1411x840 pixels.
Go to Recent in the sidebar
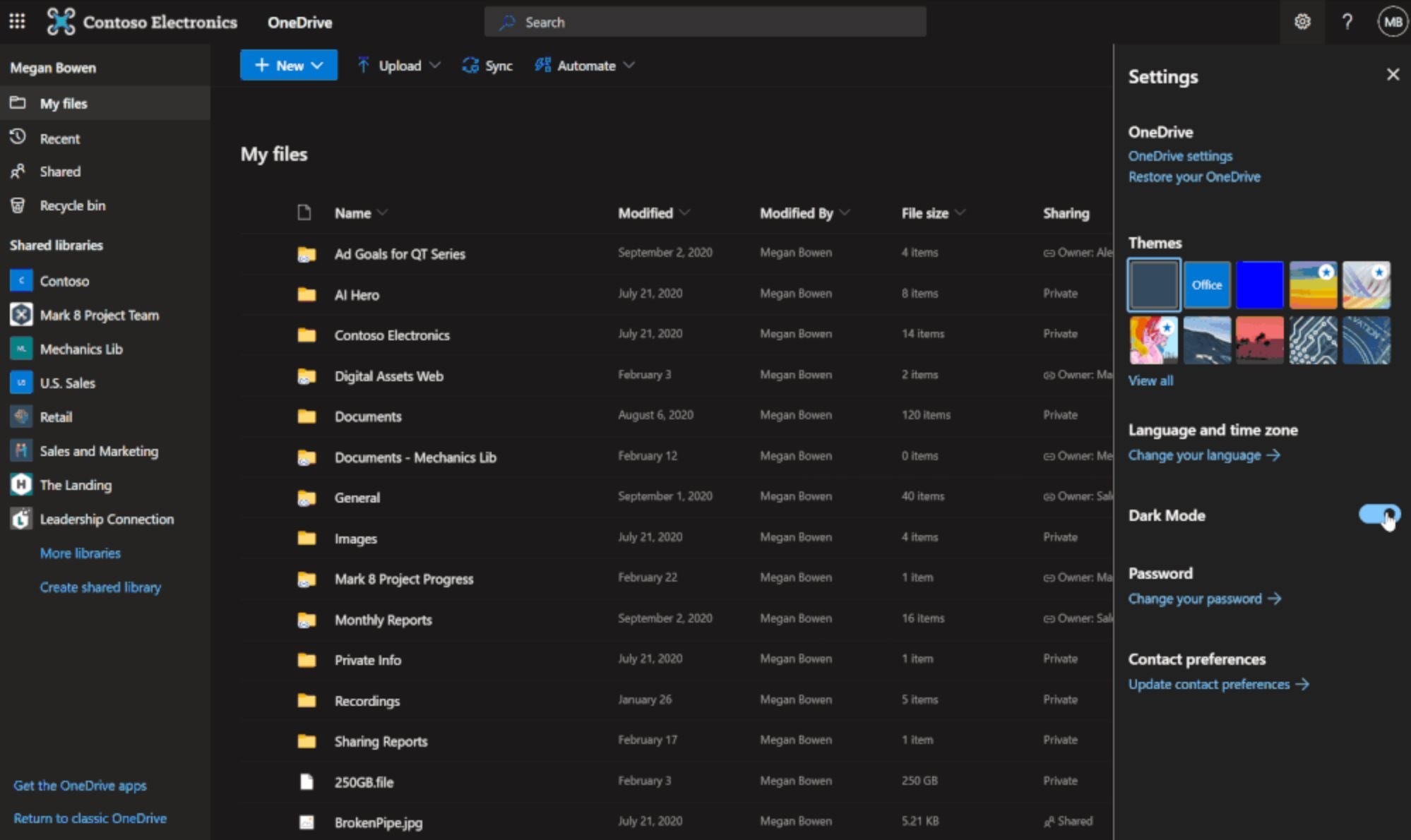(105, 138)
